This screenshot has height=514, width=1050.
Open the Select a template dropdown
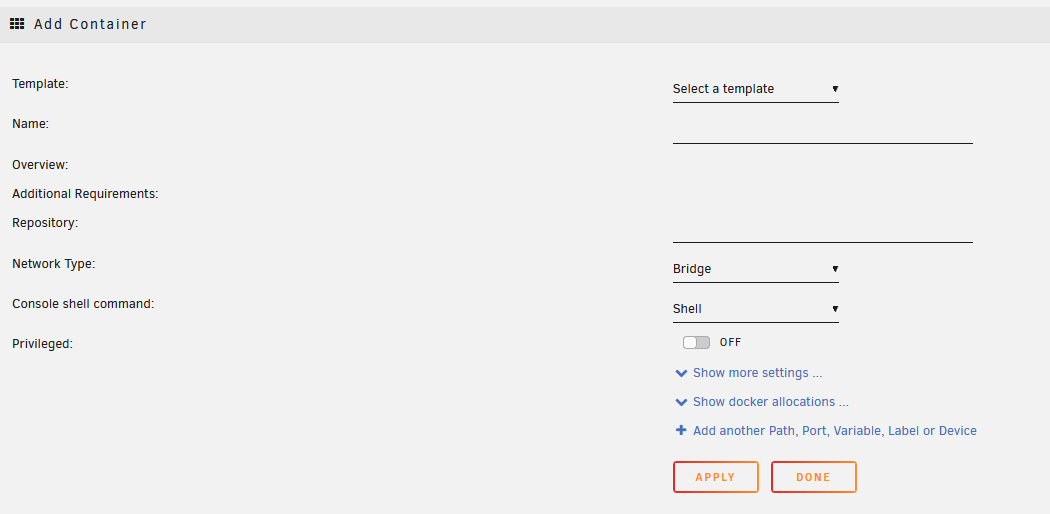755,89
